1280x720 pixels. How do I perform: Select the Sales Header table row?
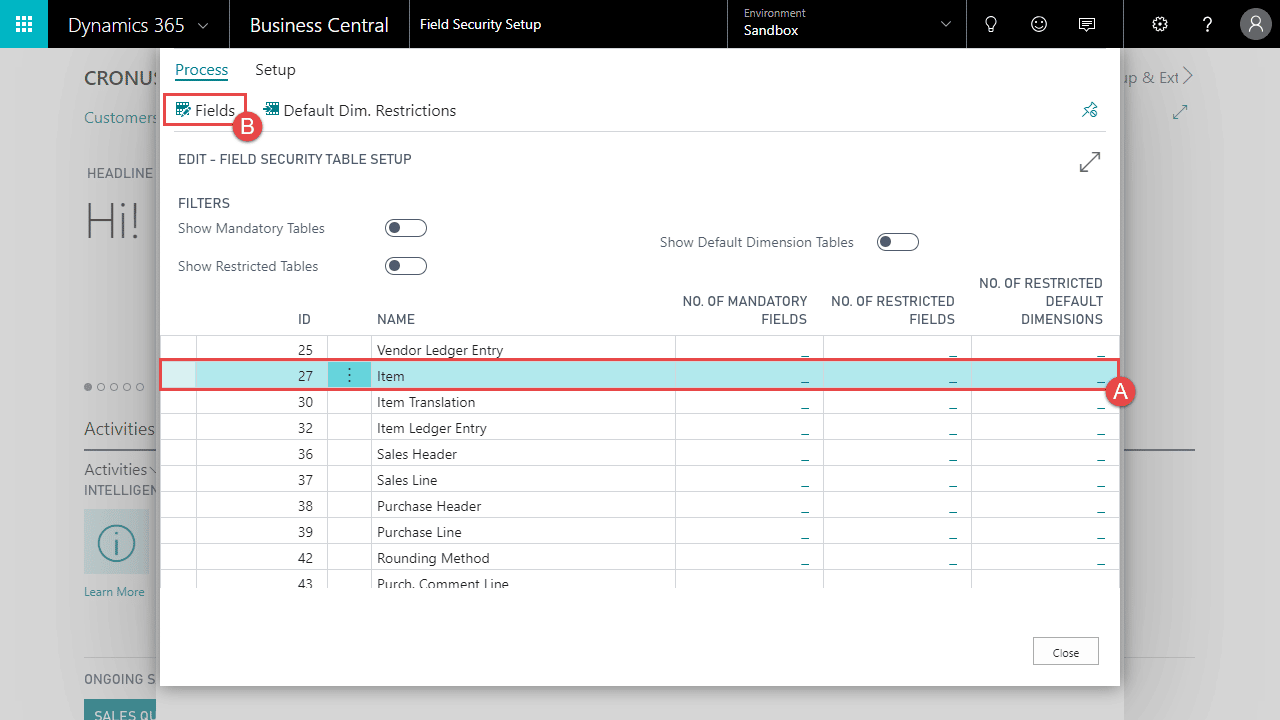tap(417, 454)
